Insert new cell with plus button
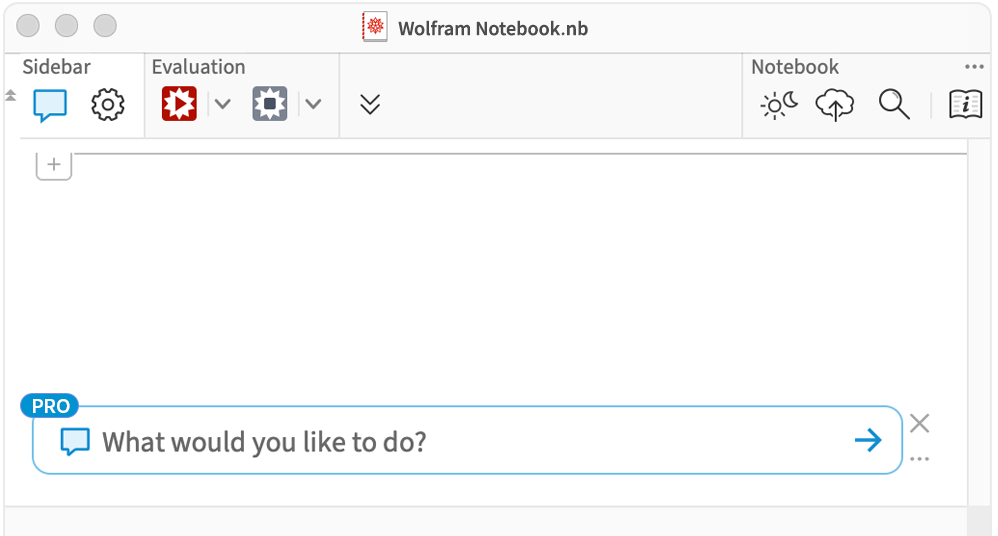The height and width of the screenshot is (536, 998). [54, 165]
